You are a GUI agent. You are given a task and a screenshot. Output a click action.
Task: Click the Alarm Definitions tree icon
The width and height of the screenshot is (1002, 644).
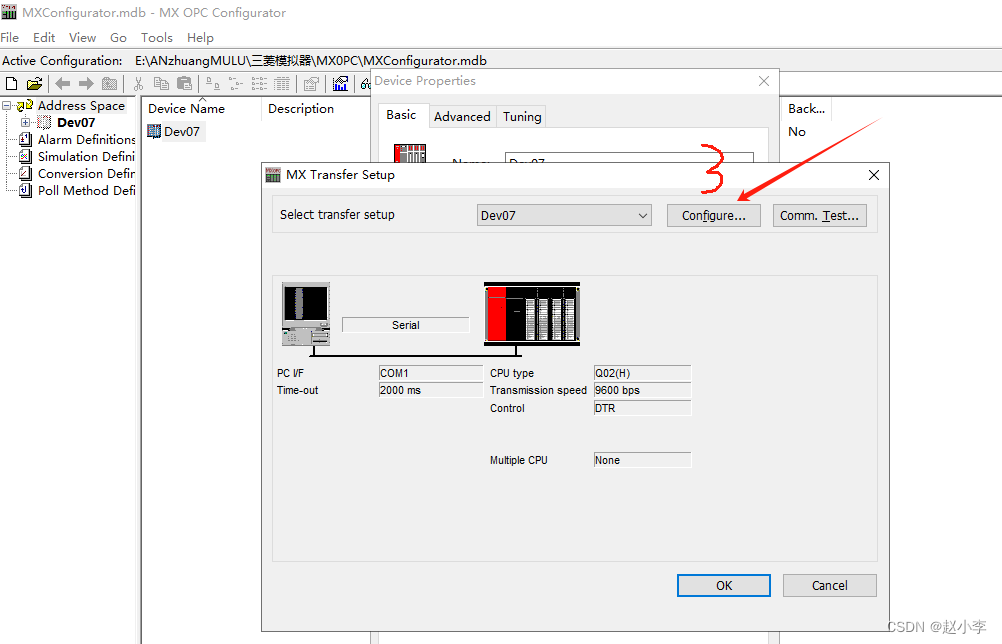[26, 139]
